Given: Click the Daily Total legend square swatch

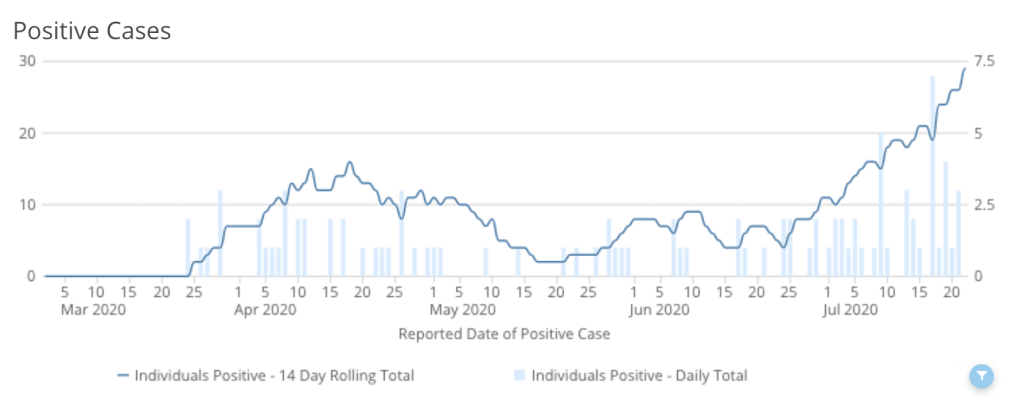Looking at the screenshot, I should pyautogui.click(x=518, y=376).
